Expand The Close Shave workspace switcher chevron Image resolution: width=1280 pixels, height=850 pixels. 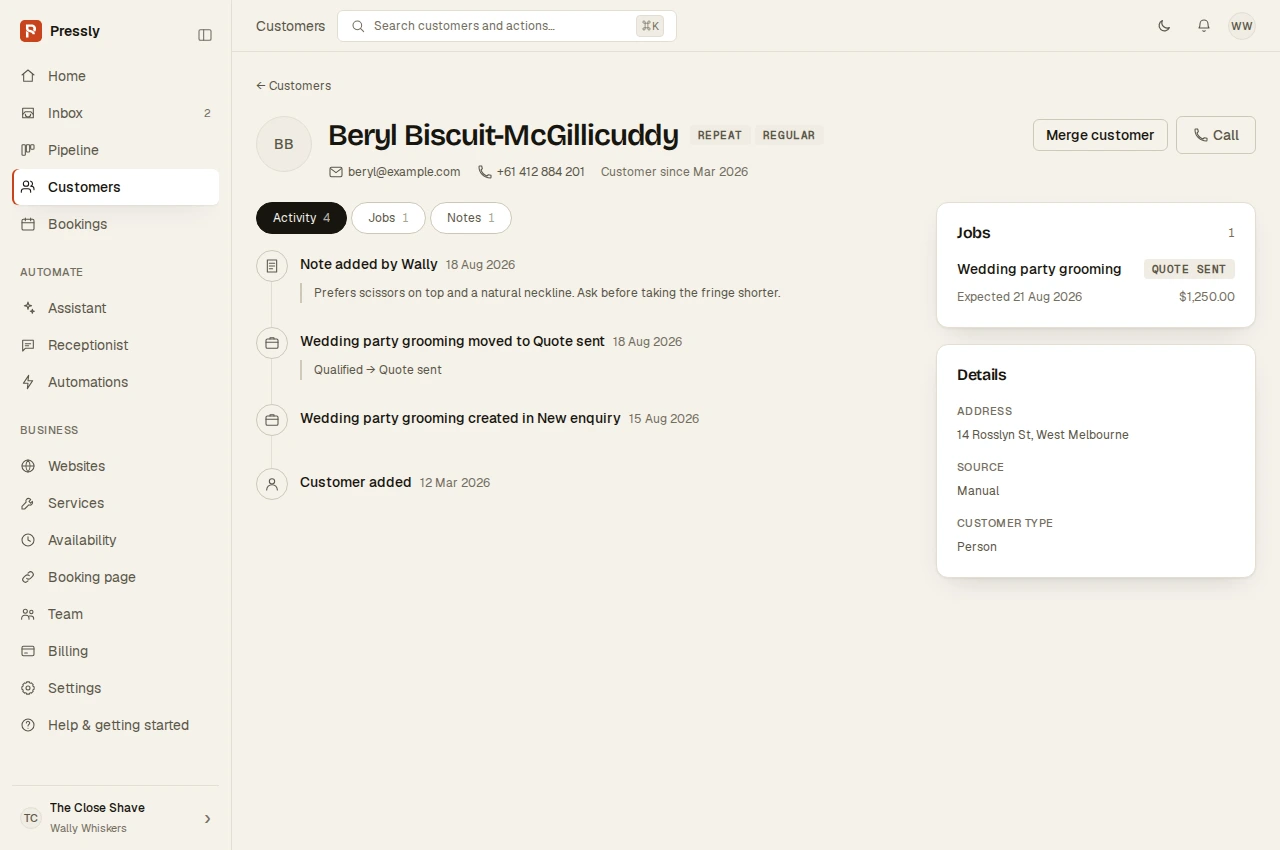click(208, 819)
